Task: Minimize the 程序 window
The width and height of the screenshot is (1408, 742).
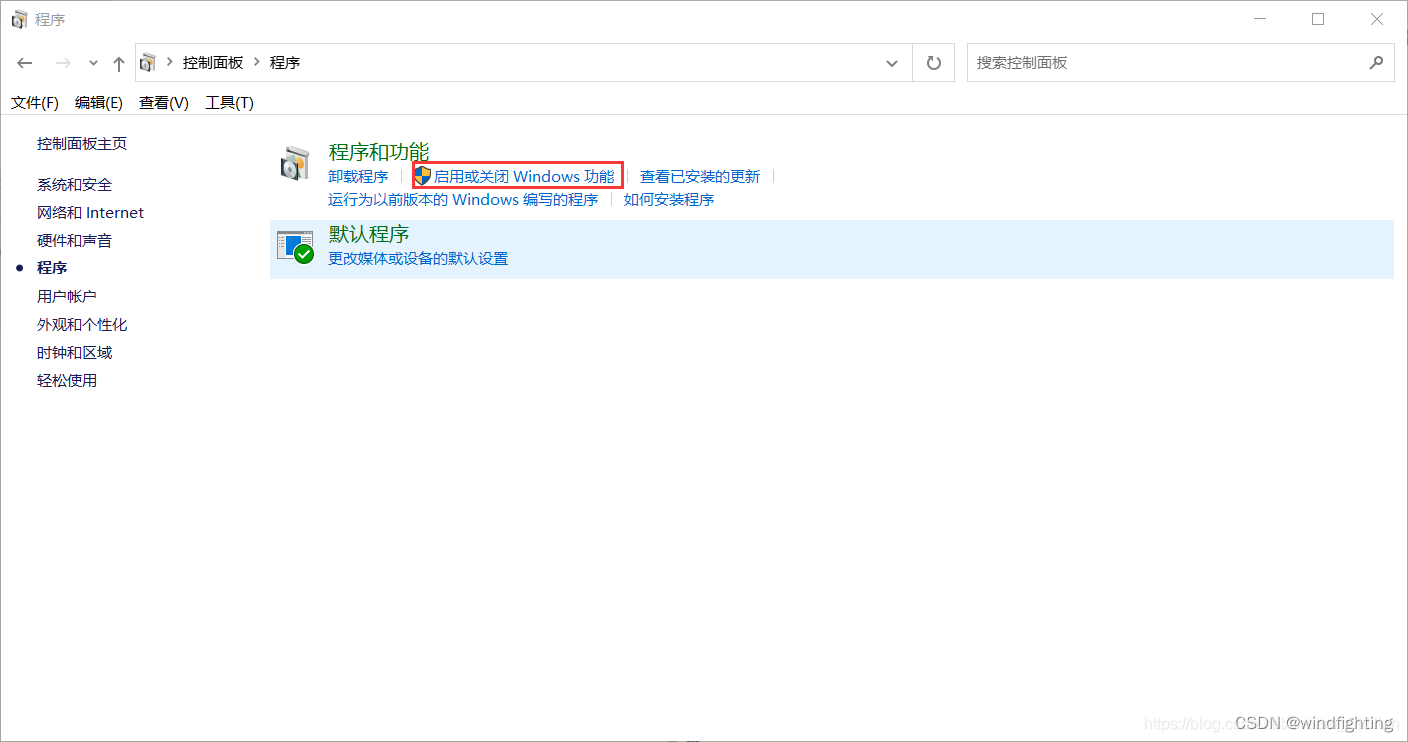Action: [x=1260, y=19]
